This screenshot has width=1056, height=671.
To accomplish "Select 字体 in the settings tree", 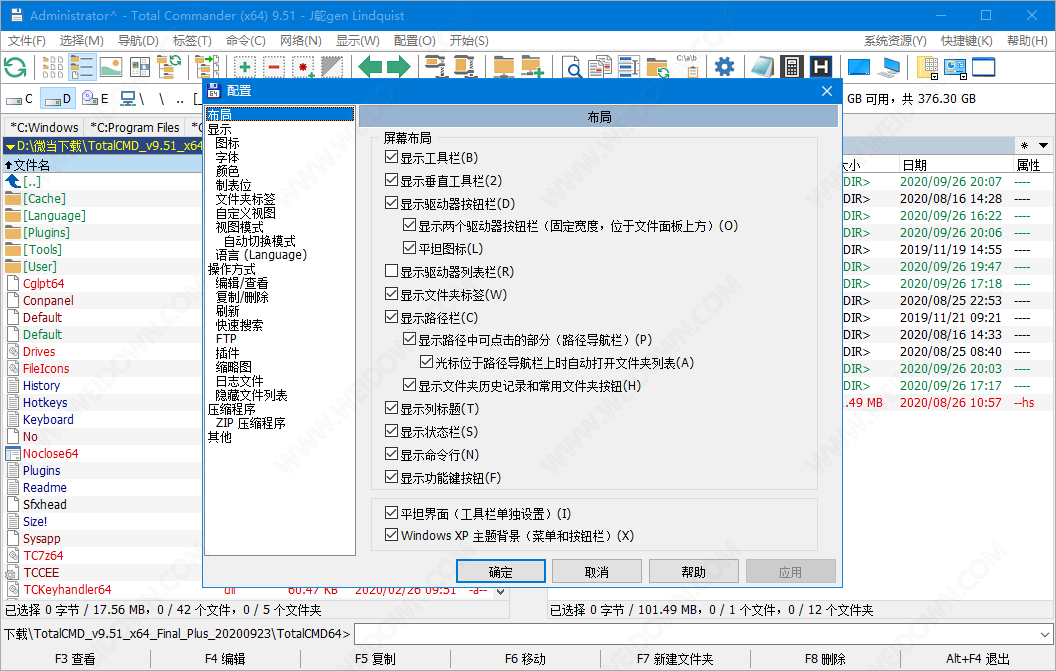I will click(x=227, y=158).
